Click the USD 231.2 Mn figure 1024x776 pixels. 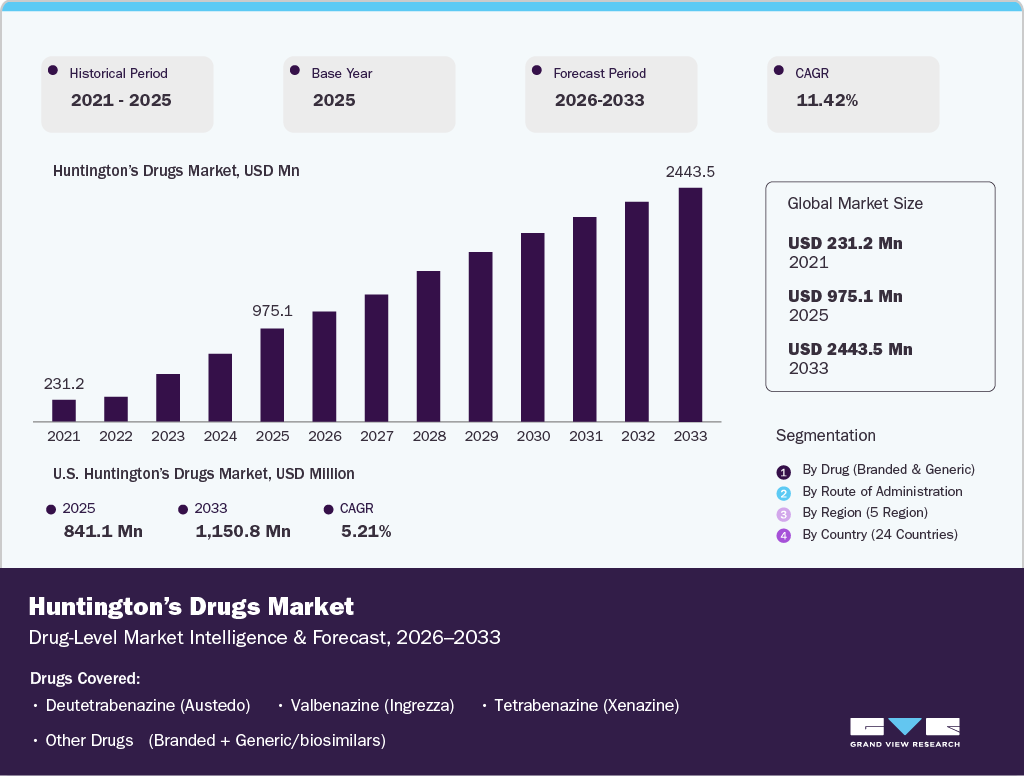[845, 243]
